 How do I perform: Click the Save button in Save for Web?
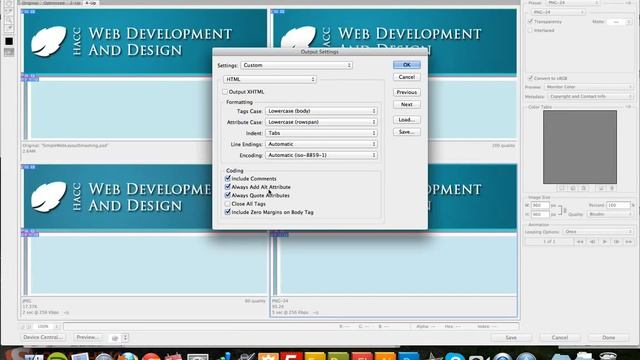511,338
